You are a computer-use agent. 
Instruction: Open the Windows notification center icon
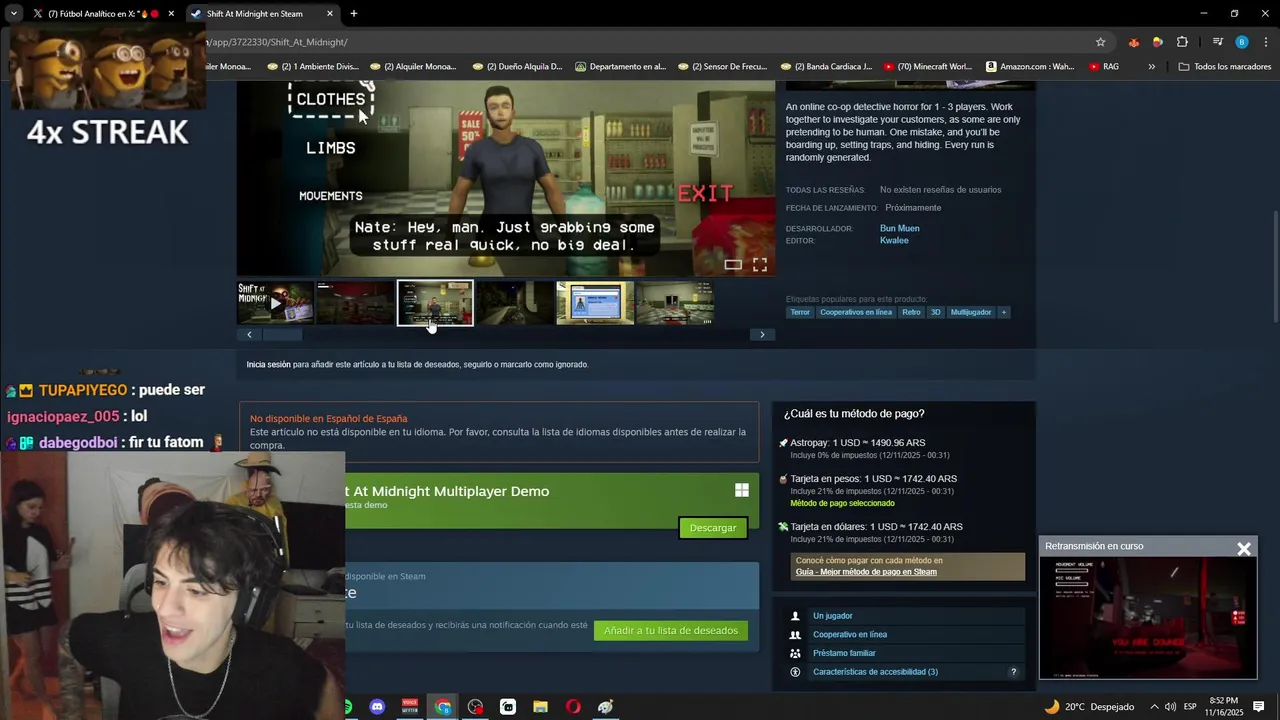point(1259,707)
